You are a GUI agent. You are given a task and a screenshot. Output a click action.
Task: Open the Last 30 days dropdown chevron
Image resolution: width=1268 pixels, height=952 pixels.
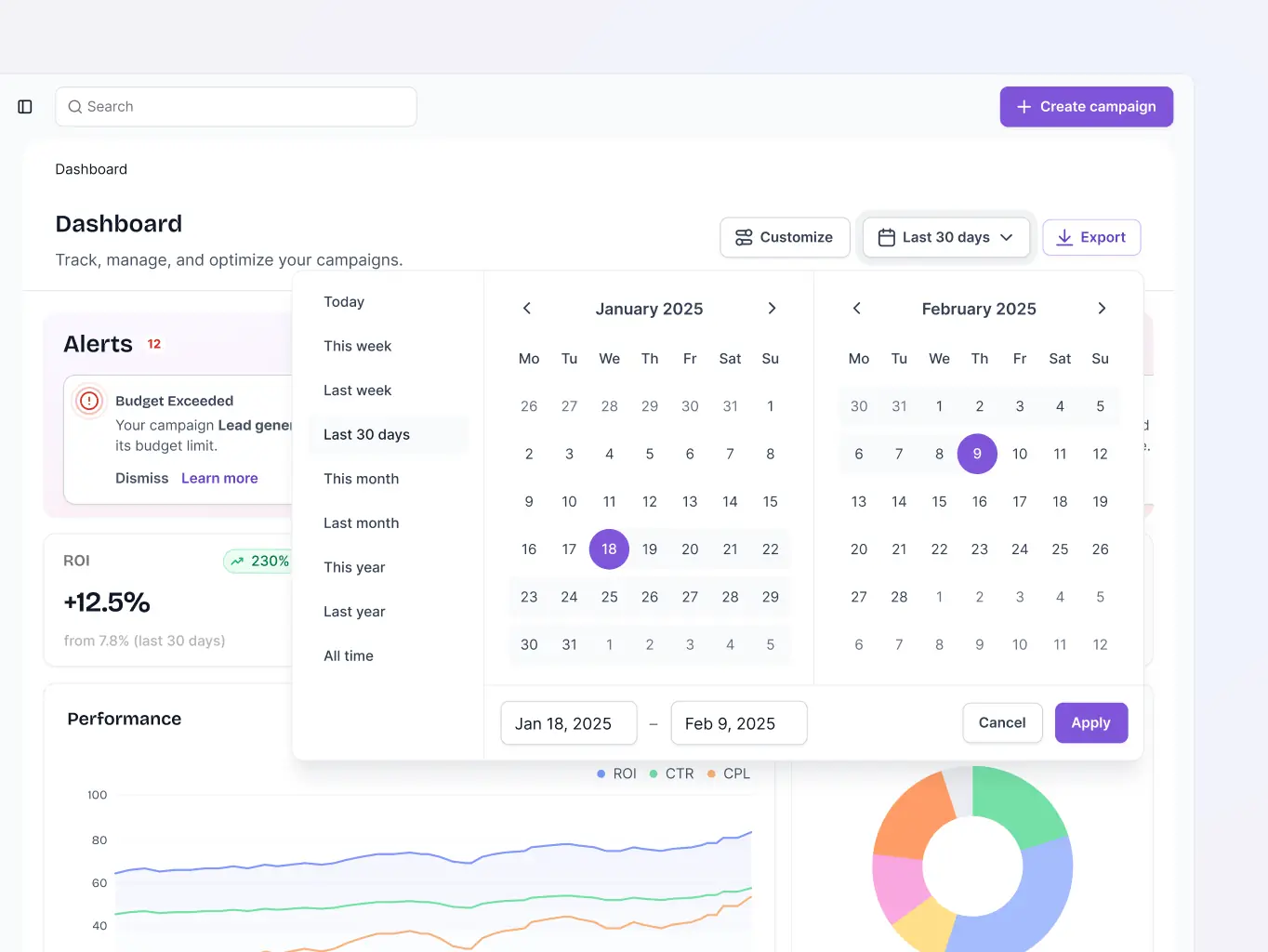1007,237
